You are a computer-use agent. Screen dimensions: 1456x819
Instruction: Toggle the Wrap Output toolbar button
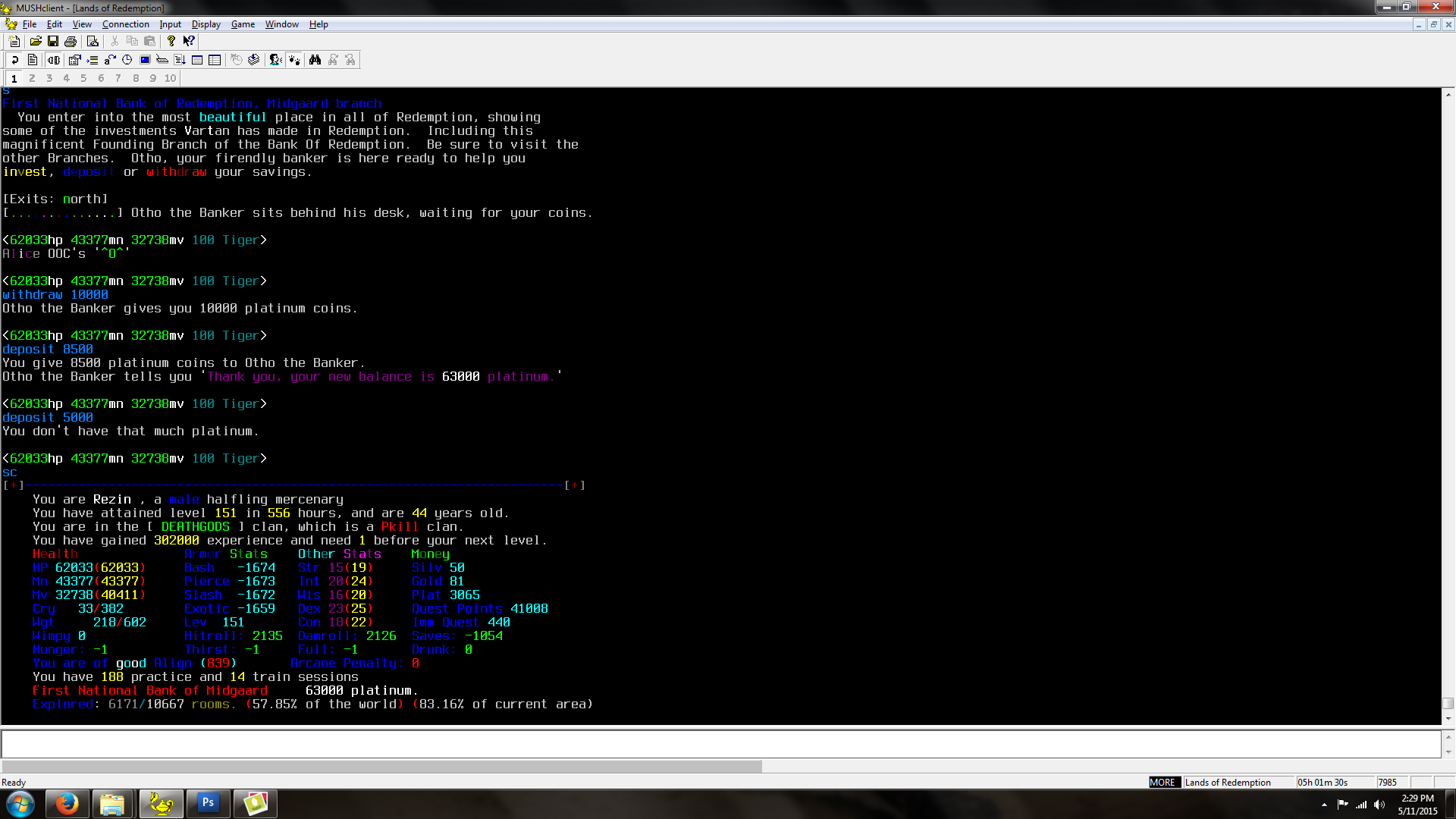pyautogui.click(x=14, y=60)
